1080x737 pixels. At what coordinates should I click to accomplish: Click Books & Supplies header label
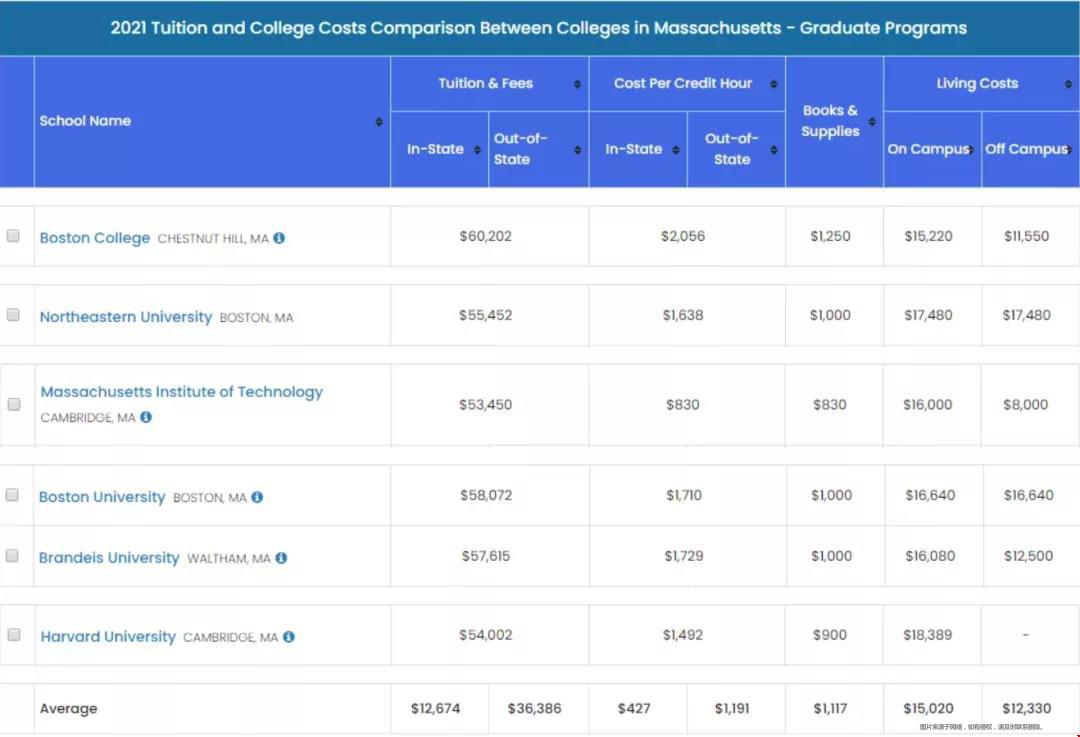point(830,121)
